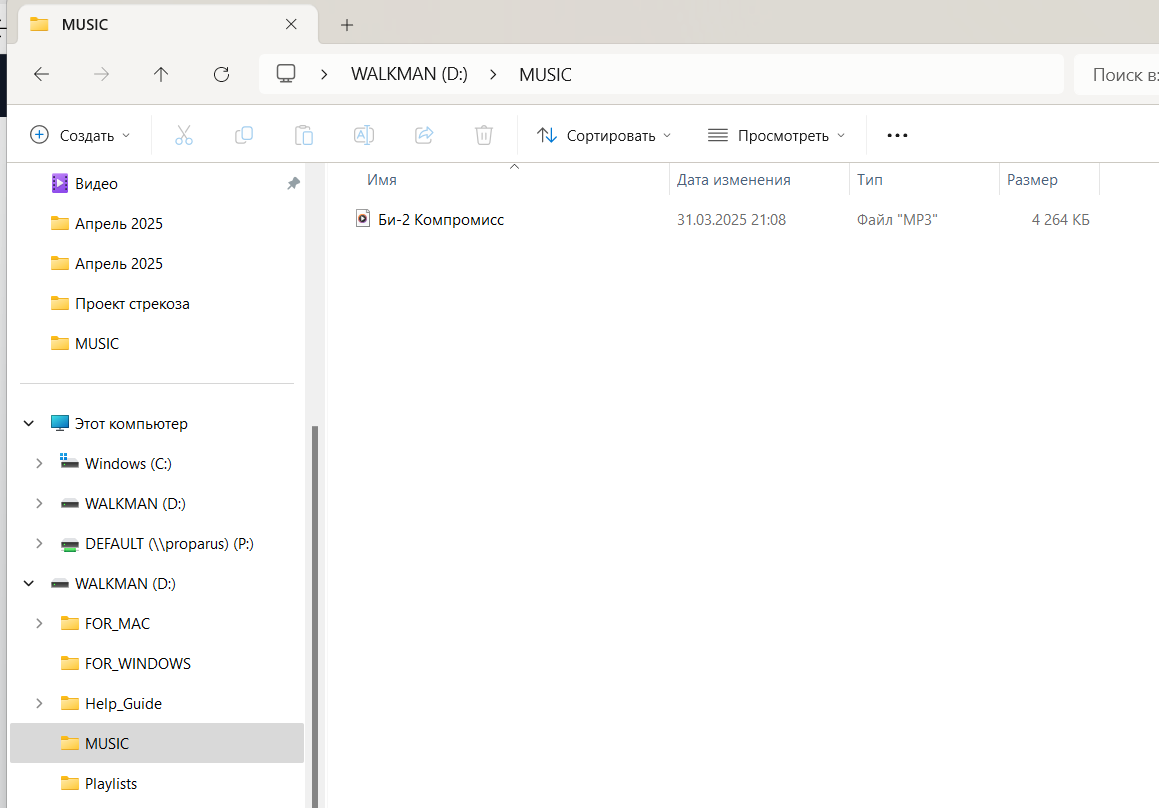
Task: Click the Файл "MP3" type cell
Action: pyautogui.click(x=897, y=220)
